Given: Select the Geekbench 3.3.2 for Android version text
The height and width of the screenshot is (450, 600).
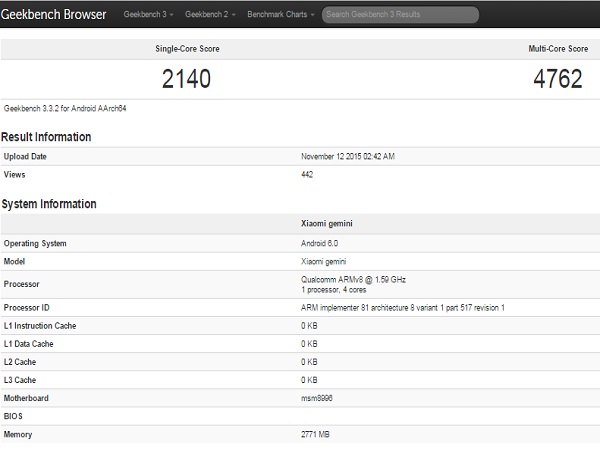Looking at the screenshot, I should [x=65, y=108].
